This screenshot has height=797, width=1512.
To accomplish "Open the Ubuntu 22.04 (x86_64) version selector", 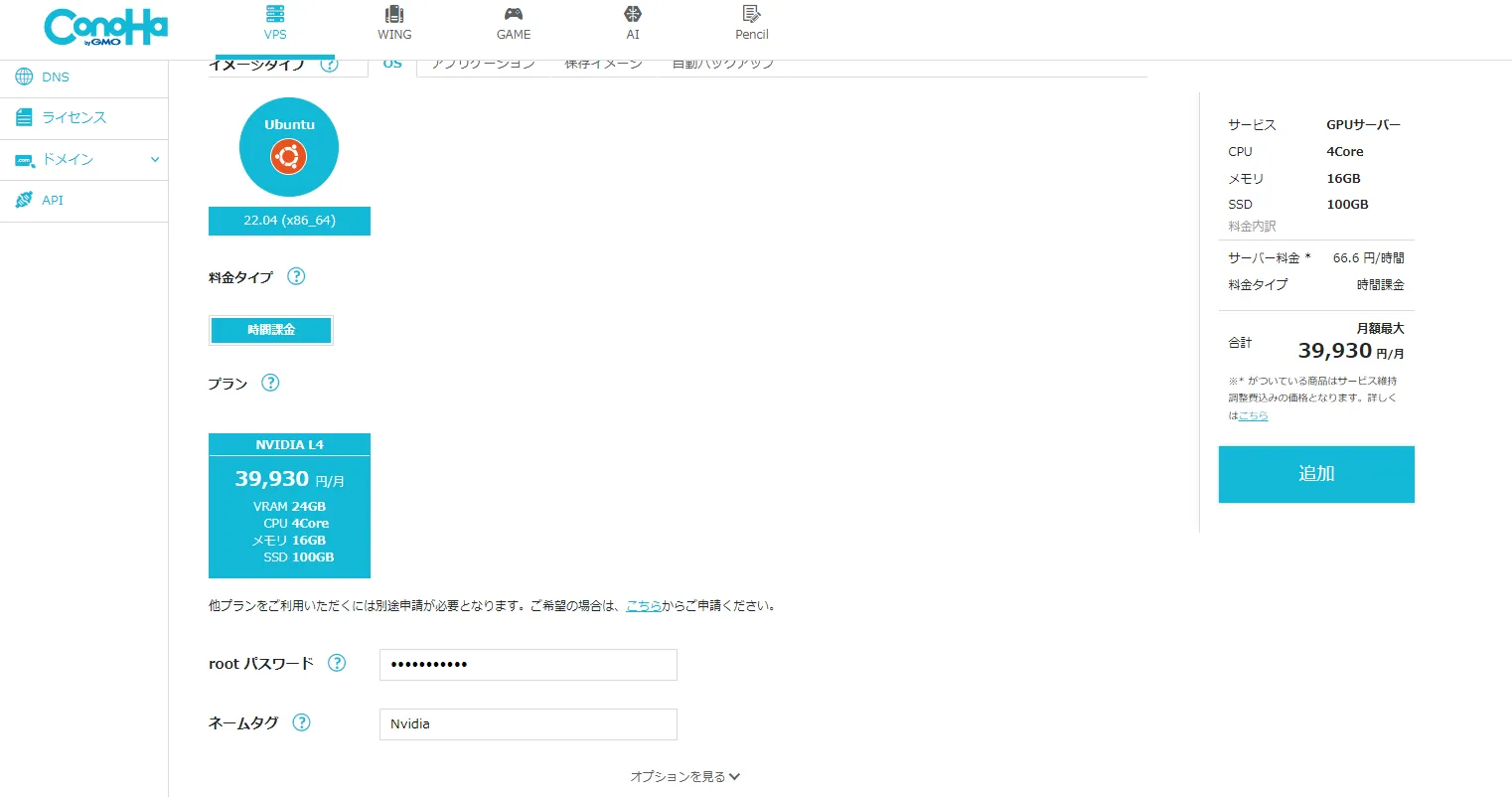I will (x=289, y=221).
